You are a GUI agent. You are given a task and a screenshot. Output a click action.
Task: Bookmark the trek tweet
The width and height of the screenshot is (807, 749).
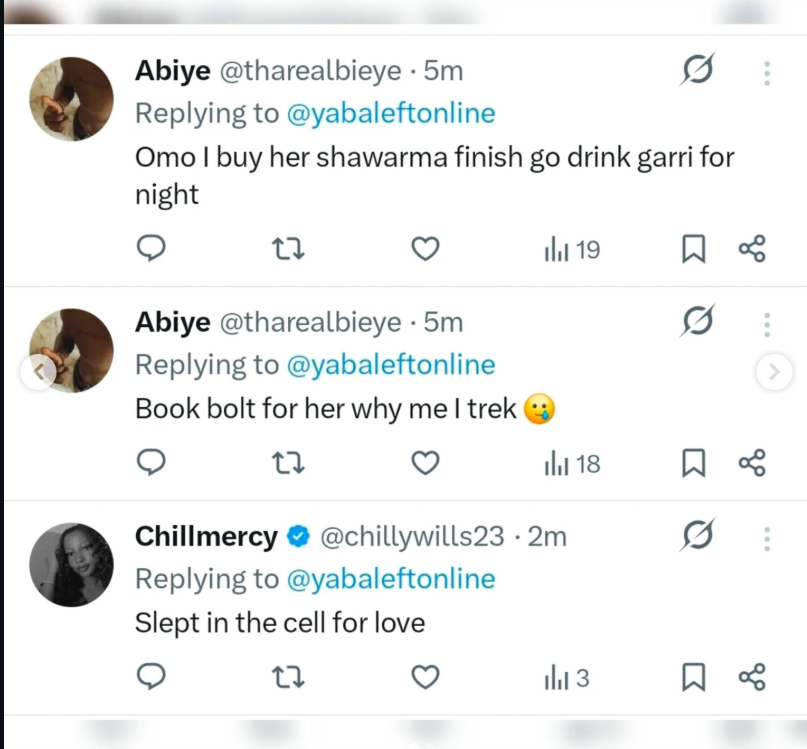694,462
